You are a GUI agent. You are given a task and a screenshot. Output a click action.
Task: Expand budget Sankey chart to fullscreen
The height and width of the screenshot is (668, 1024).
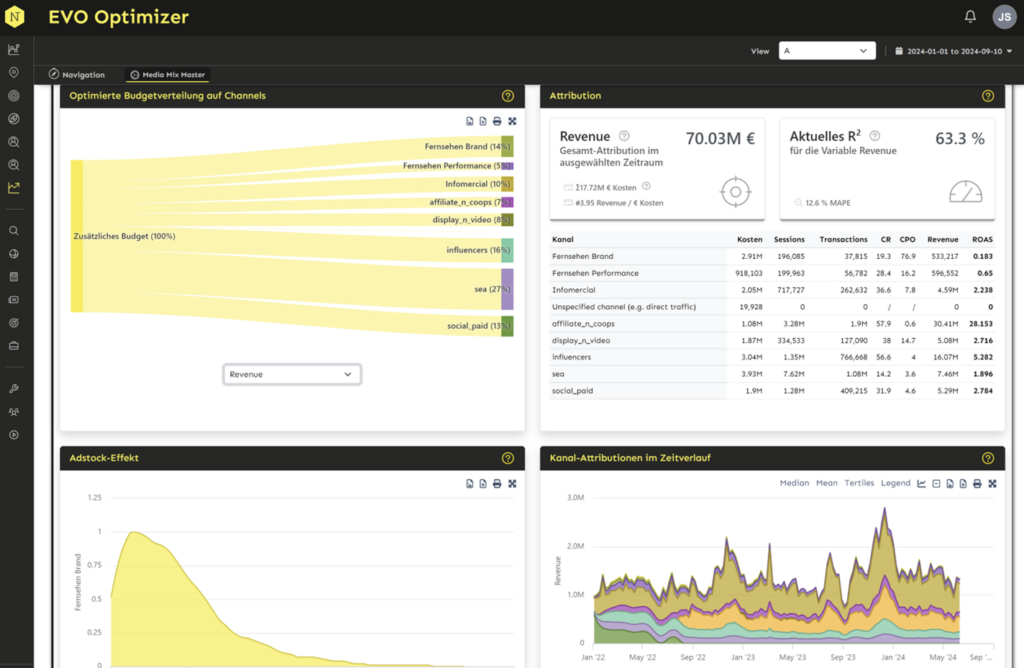(512, 121)
